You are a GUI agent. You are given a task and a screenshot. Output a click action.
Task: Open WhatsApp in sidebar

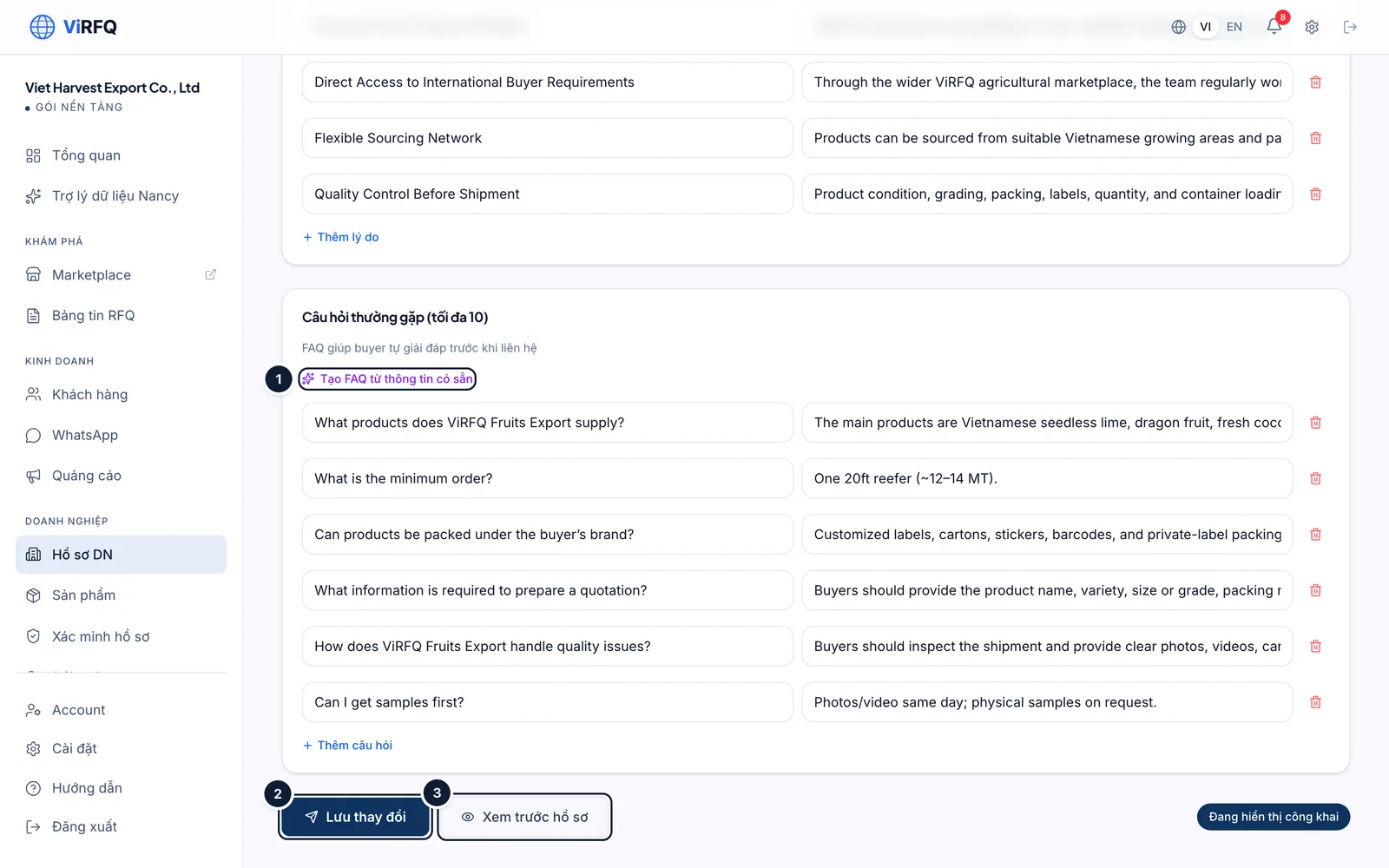[x=121, y=435]
